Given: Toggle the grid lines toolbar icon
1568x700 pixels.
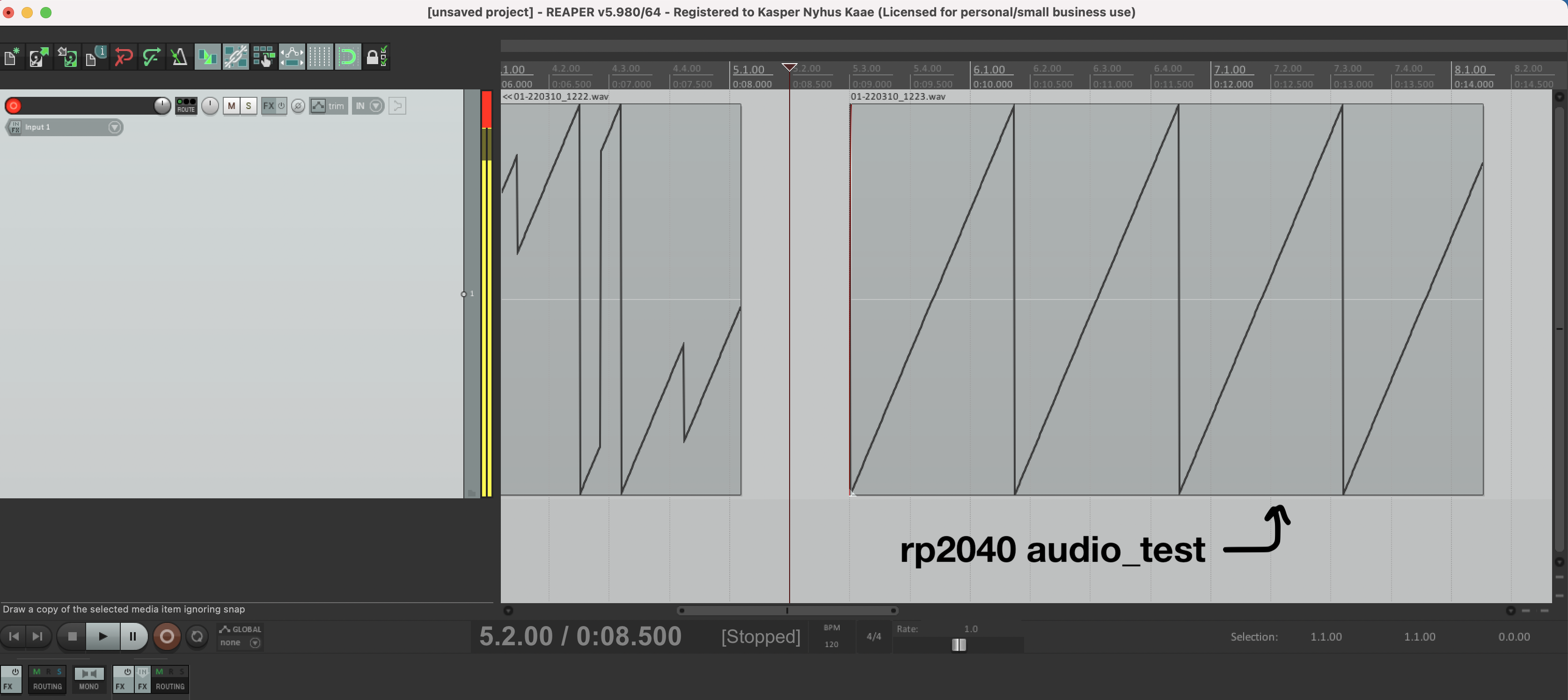Looking at the screenshot, I should (x=320, y=57).
